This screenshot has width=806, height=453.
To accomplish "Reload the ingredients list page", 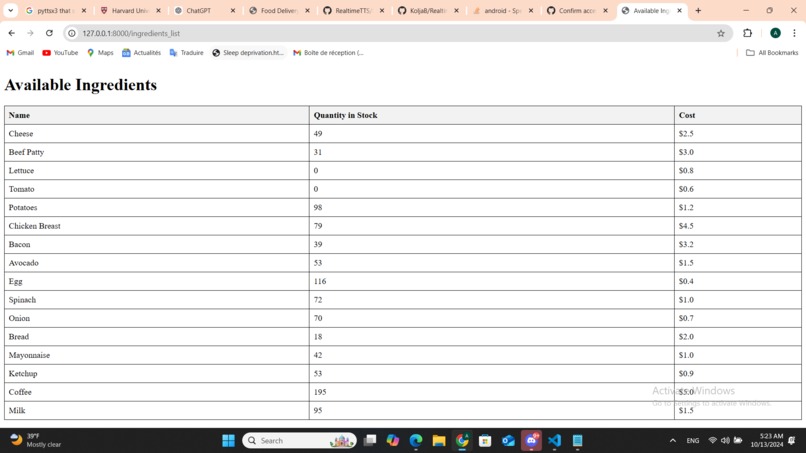I will [x=49, y=33].
